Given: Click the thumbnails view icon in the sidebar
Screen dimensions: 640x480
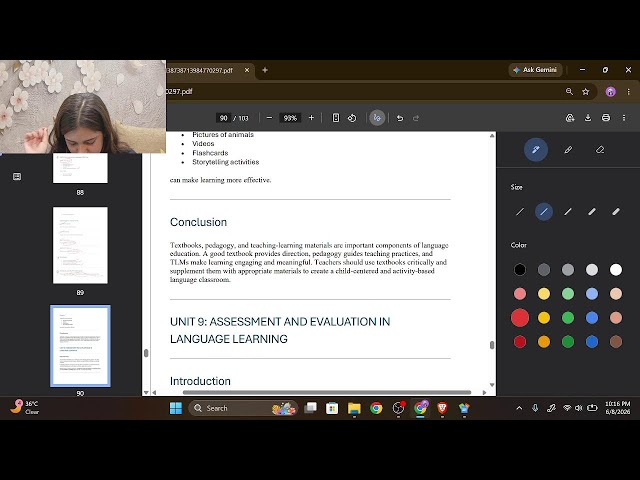Looking at the screenshot, I should coord(17,176).
